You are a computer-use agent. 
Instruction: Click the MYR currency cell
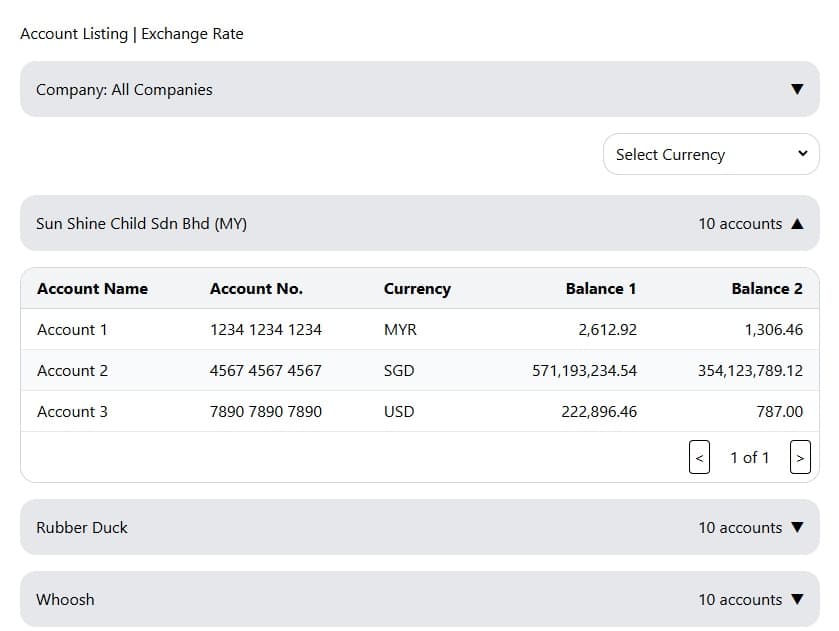coord(400,329)
